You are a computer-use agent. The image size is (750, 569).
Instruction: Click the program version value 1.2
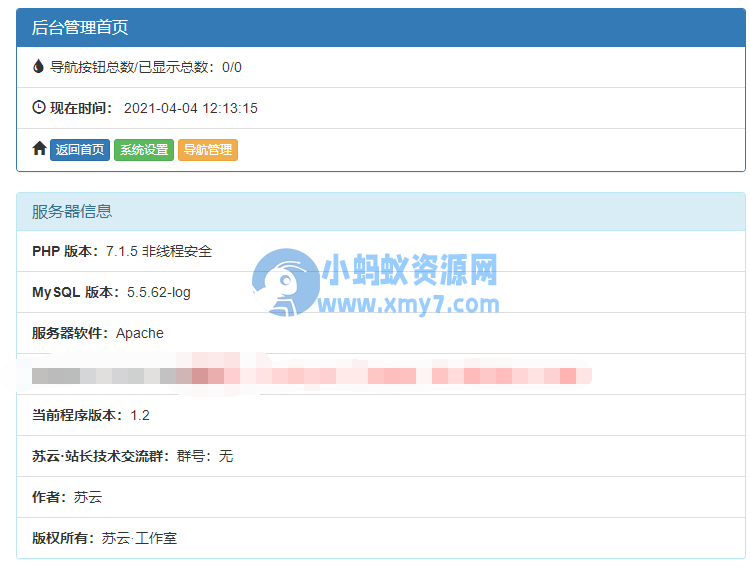coord(140,416)
